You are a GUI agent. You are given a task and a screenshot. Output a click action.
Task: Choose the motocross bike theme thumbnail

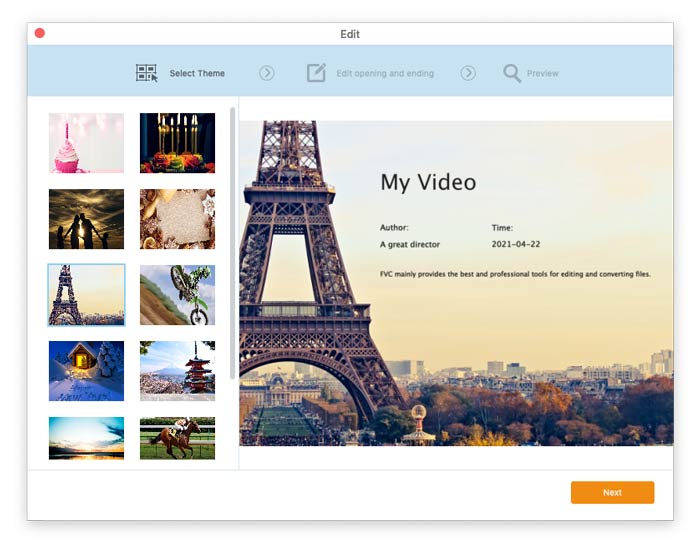click(177, 295)
